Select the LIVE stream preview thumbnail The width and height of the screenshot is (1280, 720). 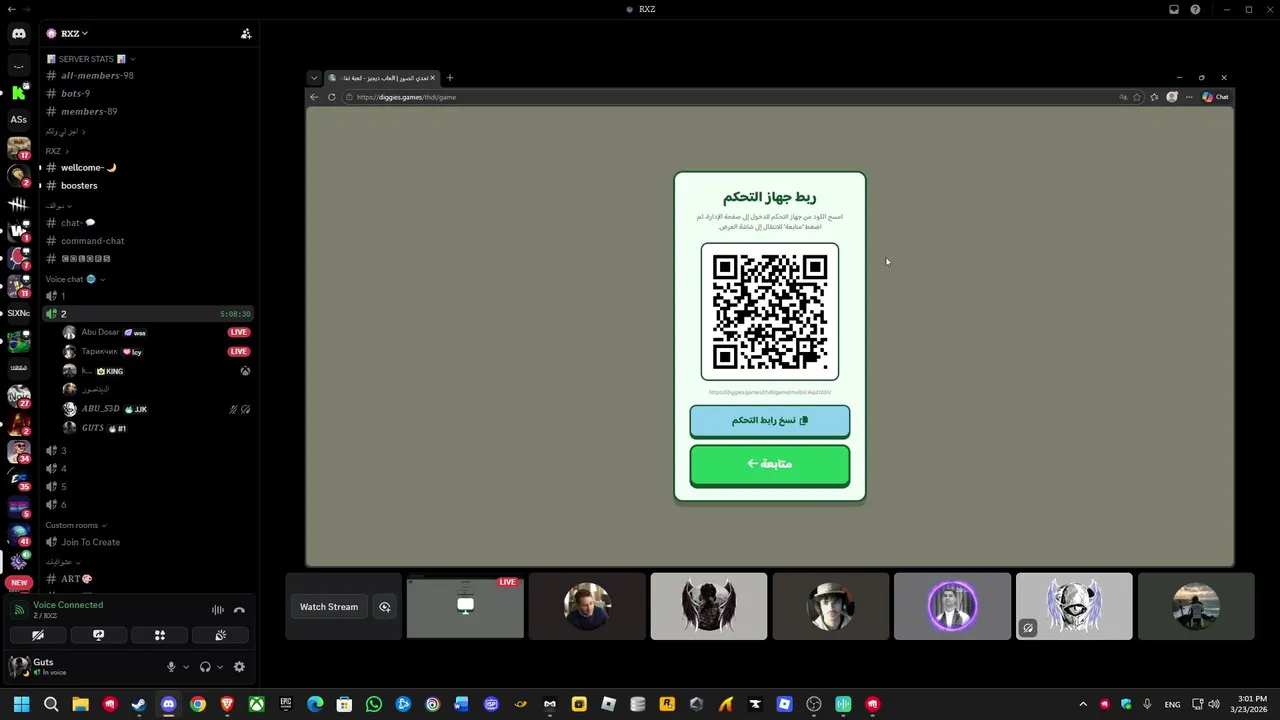point(465,606)
